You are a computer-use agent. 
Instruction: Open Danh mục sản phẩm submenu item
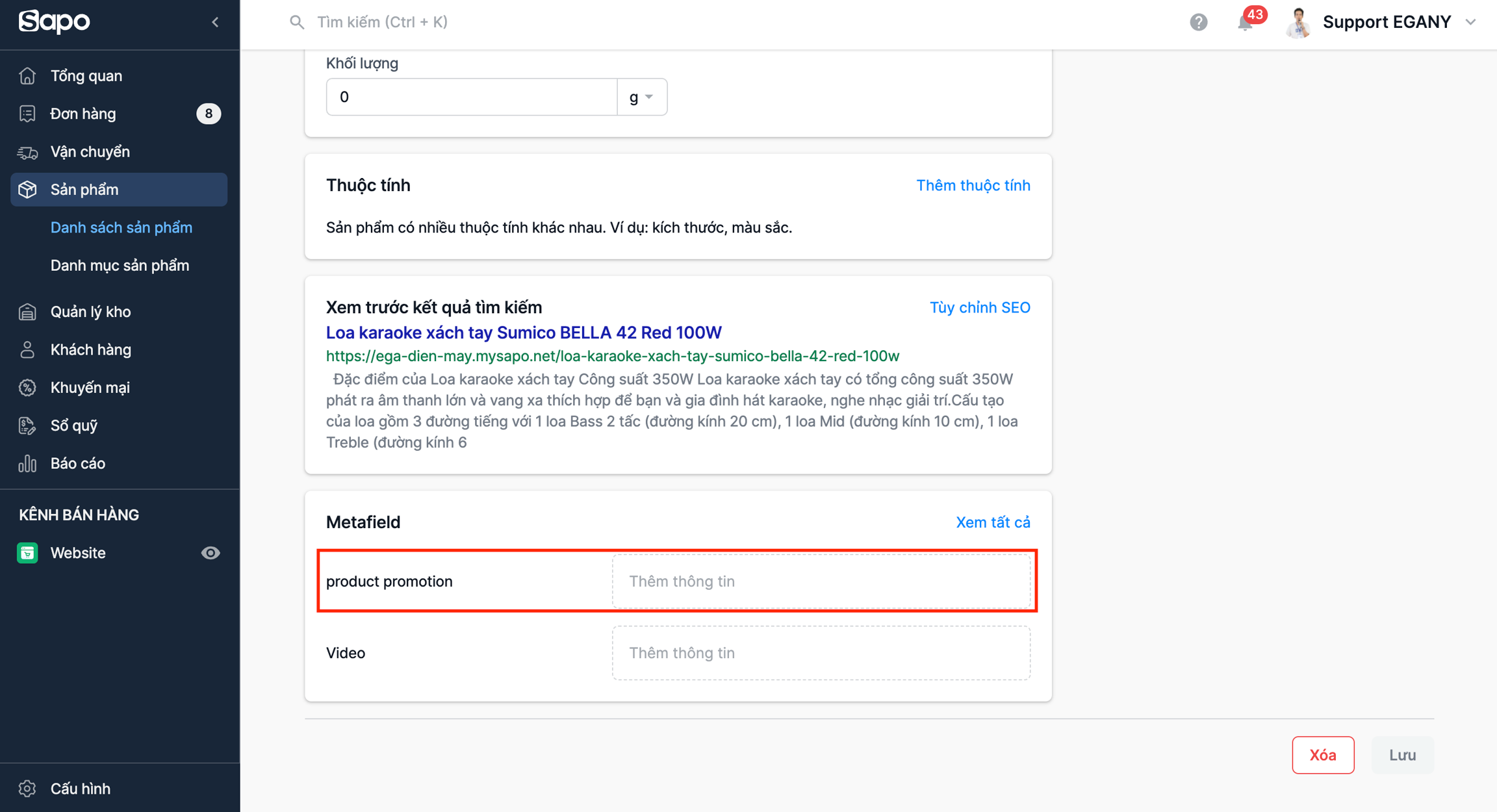click(x=120, y=266)
